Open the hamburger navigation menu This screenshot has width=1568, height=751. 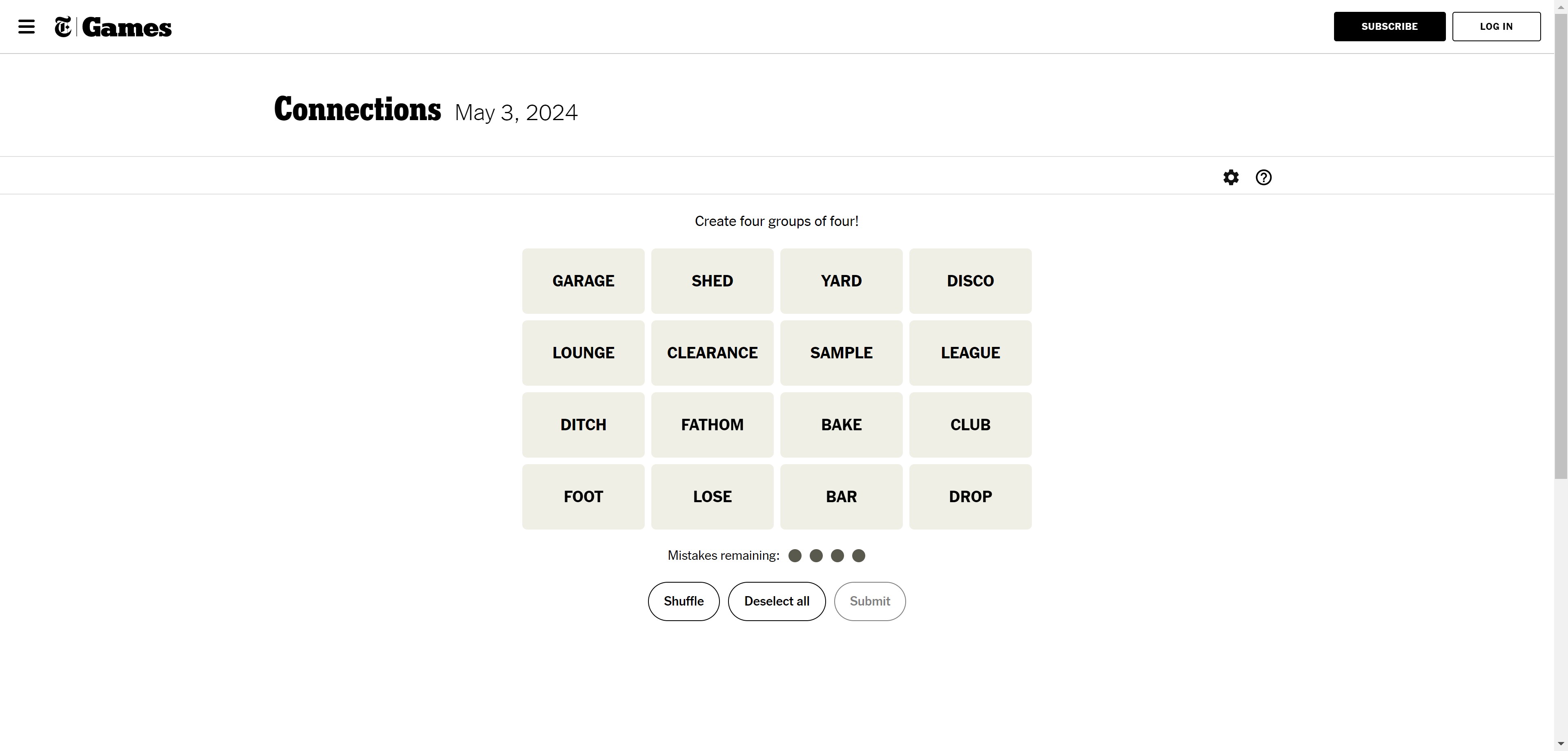(26, 27)
